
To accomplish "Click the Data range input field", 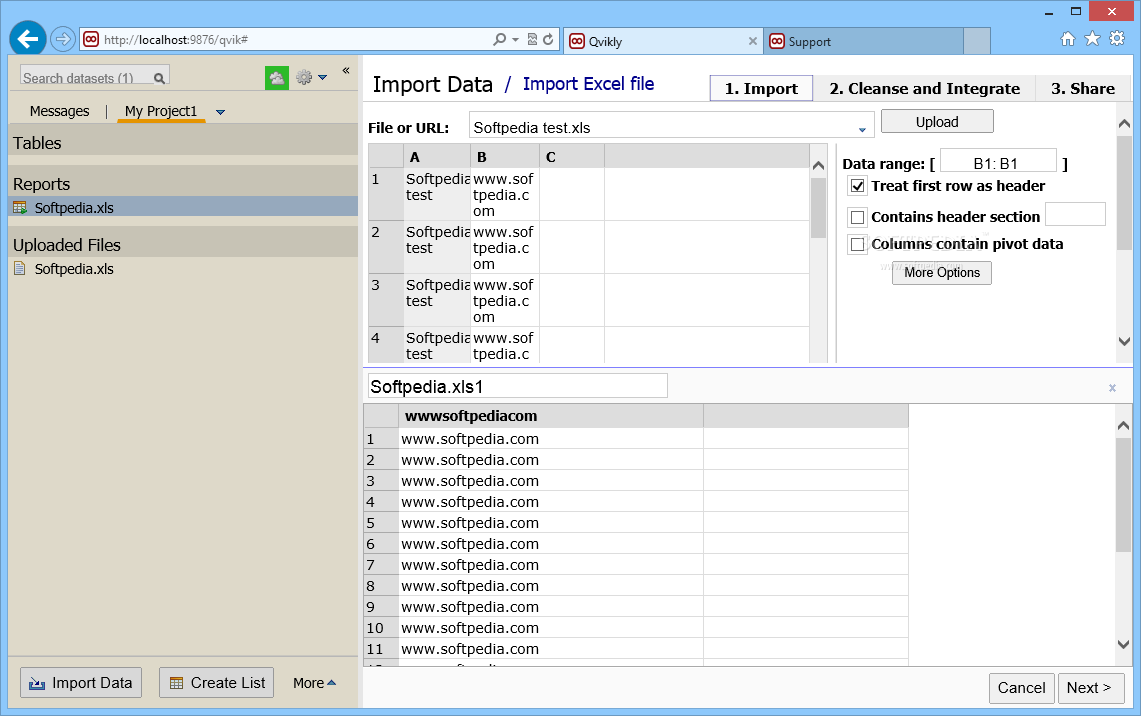I will pyautogui.click(x=998, y=163).
